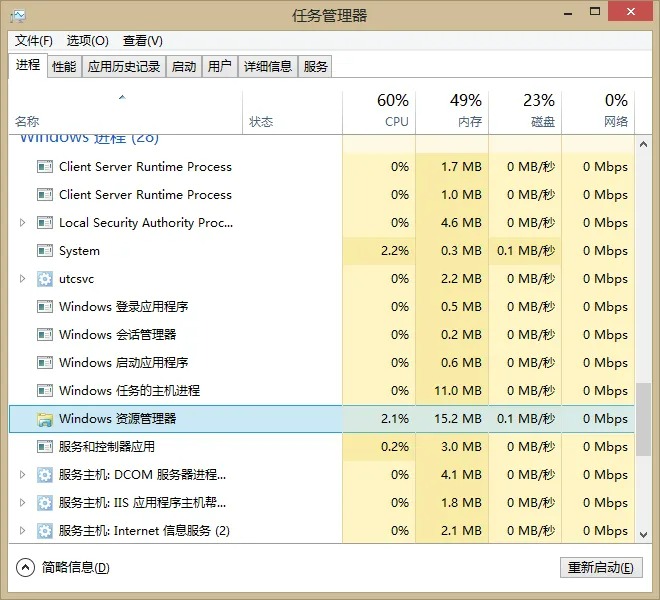660x600 pixels.
Task: Click the icon of the 1.0 MB Client Server Runtime Process
Action: pyautogui.click(x=45, y=195)
